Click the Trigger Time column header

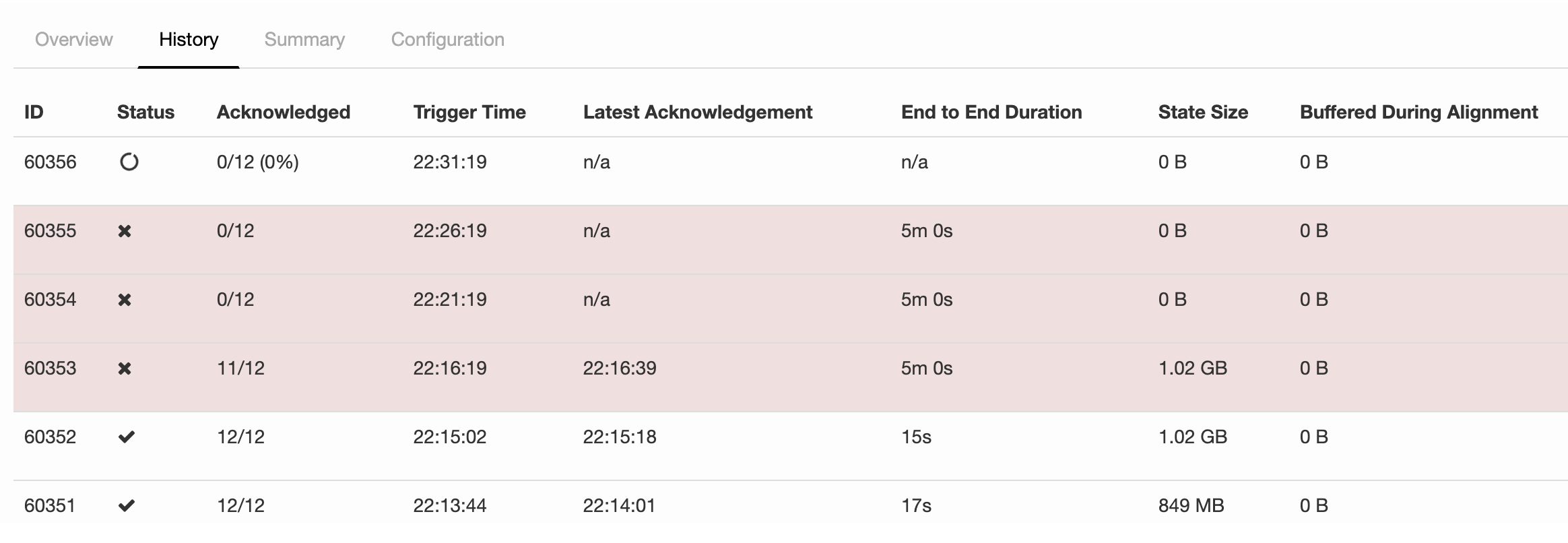469,113
